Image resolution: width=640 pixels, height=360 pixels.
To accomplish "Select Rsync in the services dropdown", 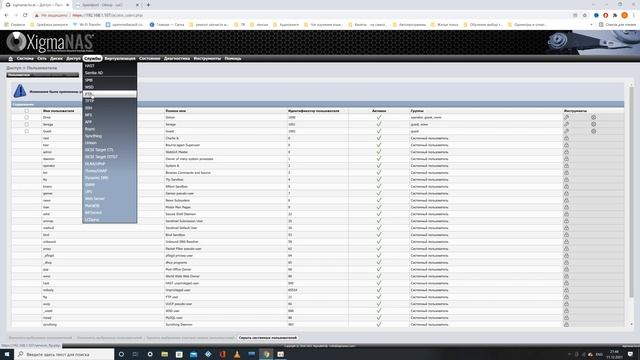I will coord(109,129).
